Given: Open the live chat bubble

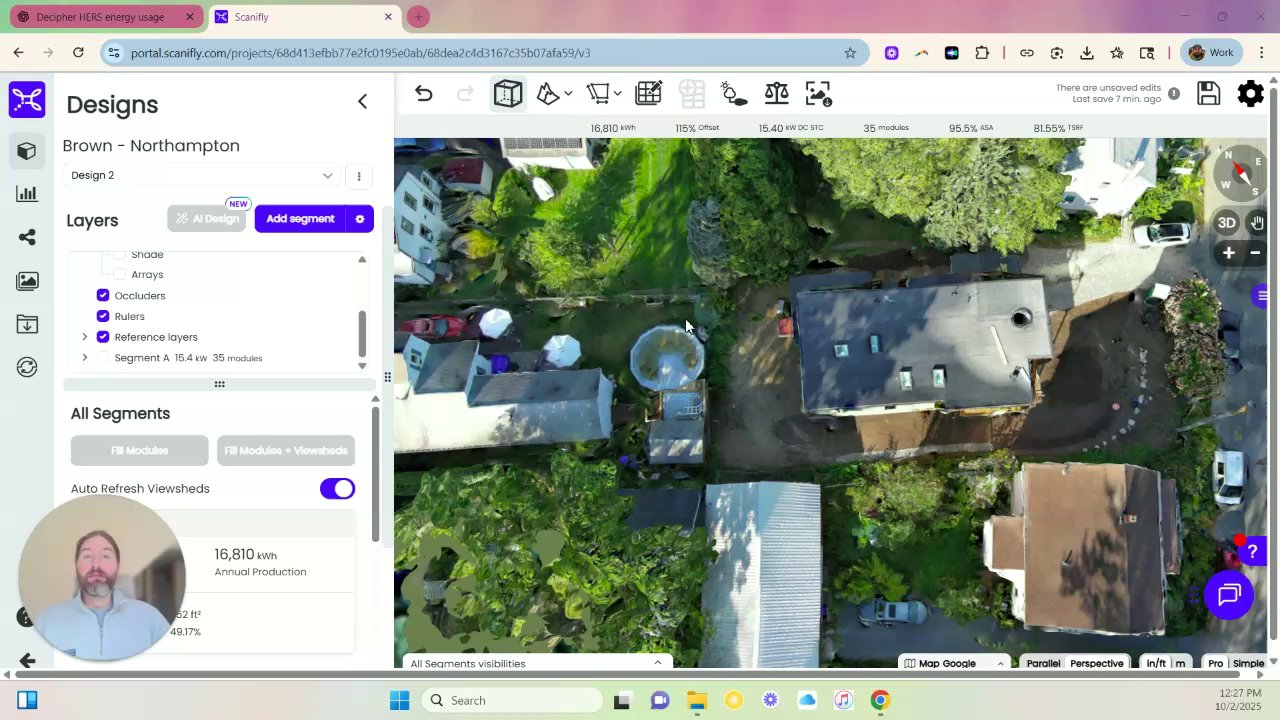Looking at the screenshot, I should coord(1229,596).
